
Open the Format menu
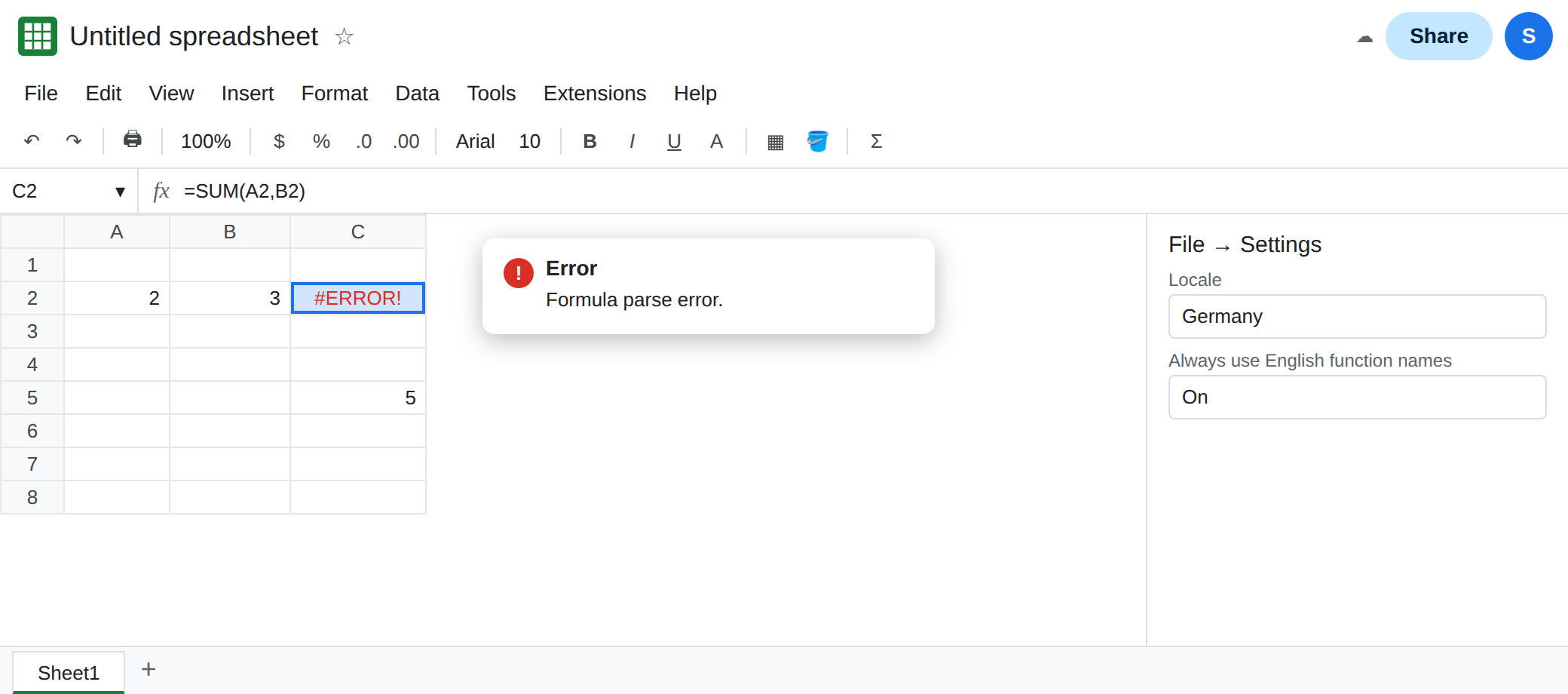334,93
